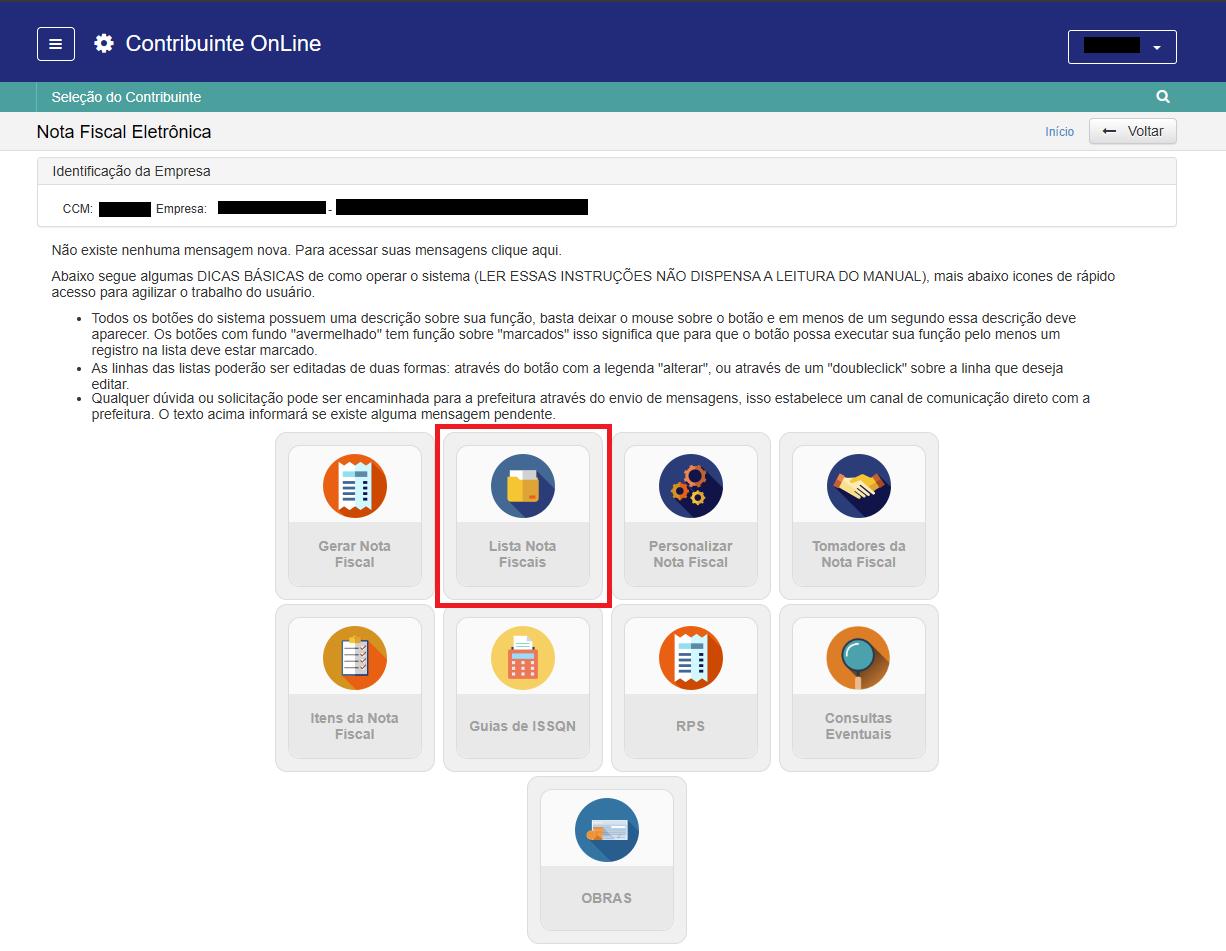The width and height of the screenshot is (1226, 951).
Task: Click the Contribuinte OnLine title
Action: (223, 44)
